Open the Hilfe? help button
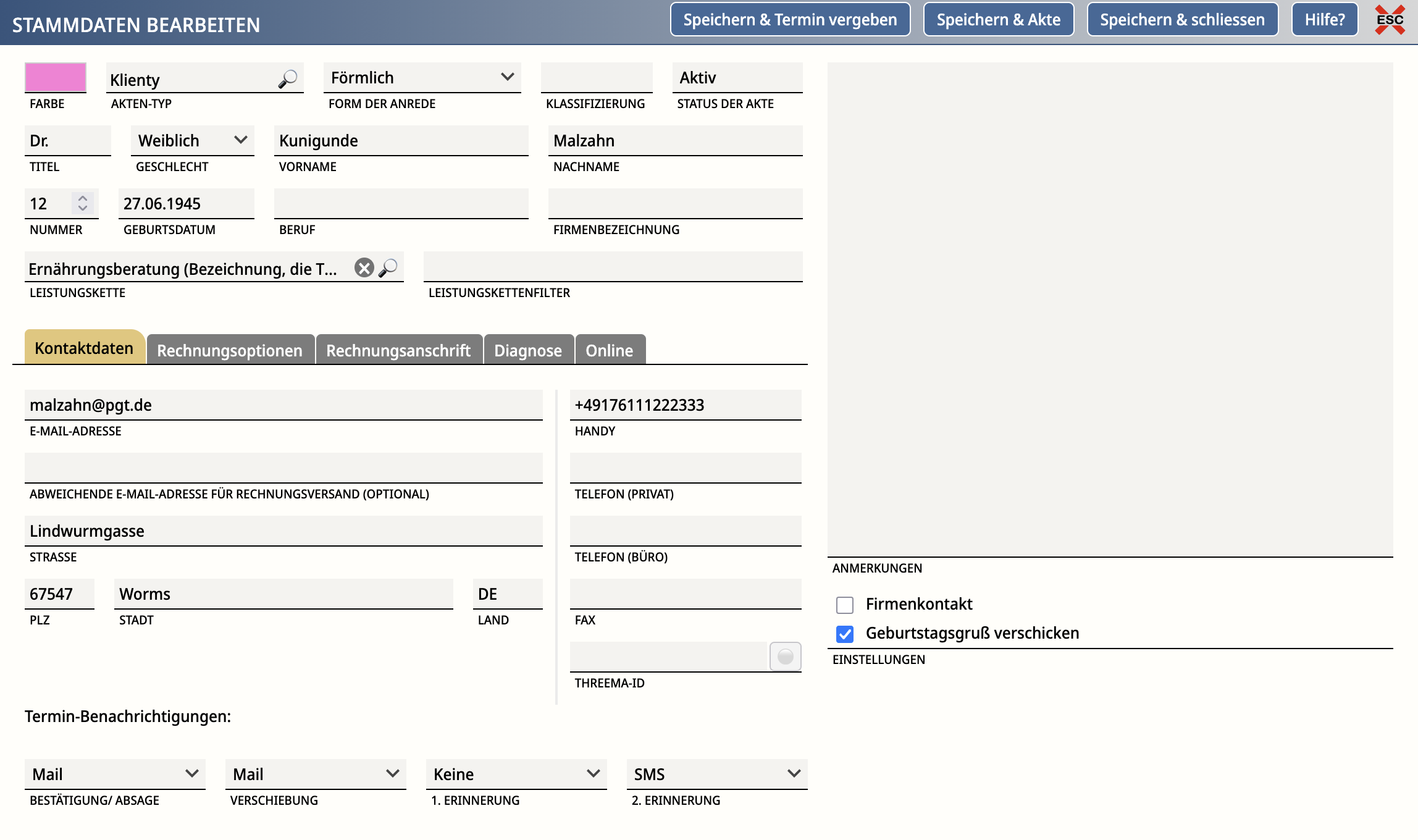This screenshot has width=1418, height=840. 1324,20
